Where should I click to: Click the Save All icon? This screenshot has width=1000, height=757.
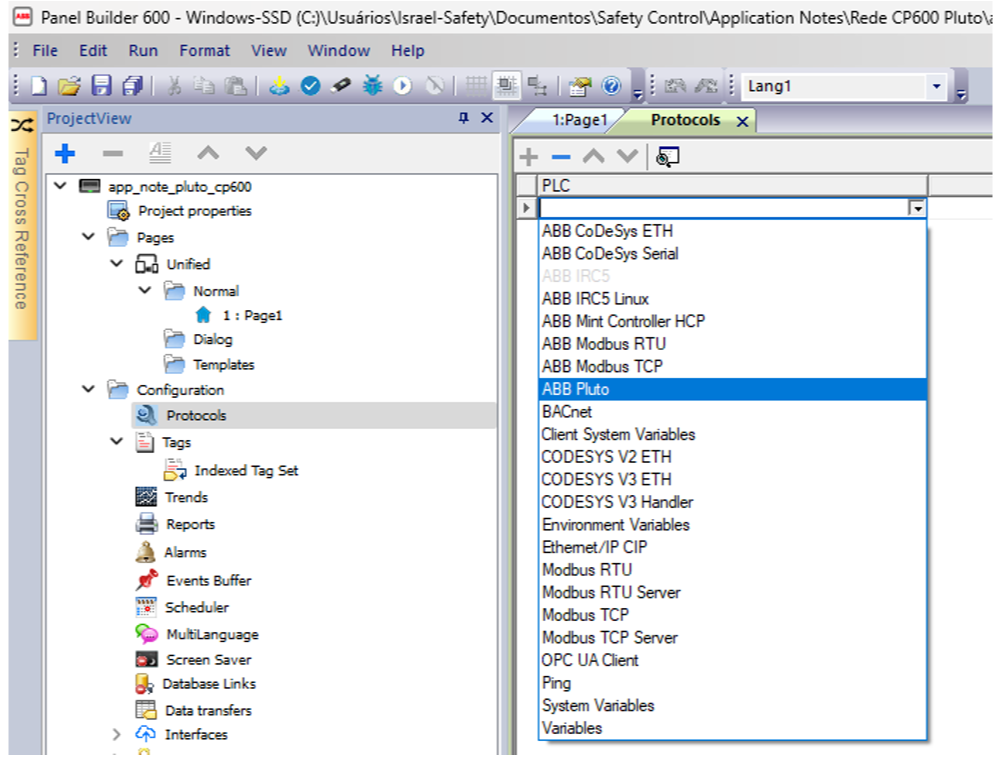pyautogui.click(x=133, y=85)
